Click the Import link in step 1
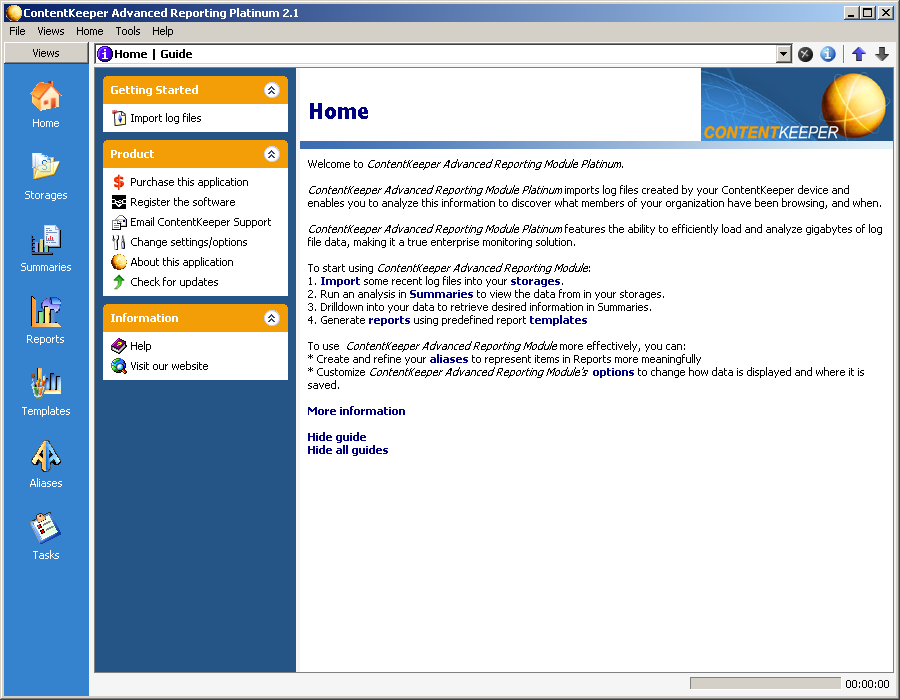 340,281
